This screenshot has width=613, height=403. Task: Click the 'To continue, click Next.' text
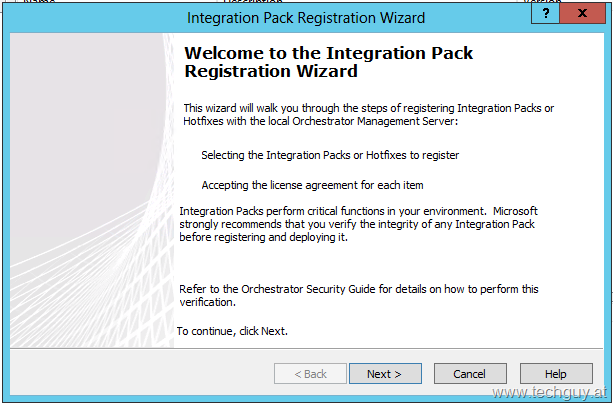232,331
